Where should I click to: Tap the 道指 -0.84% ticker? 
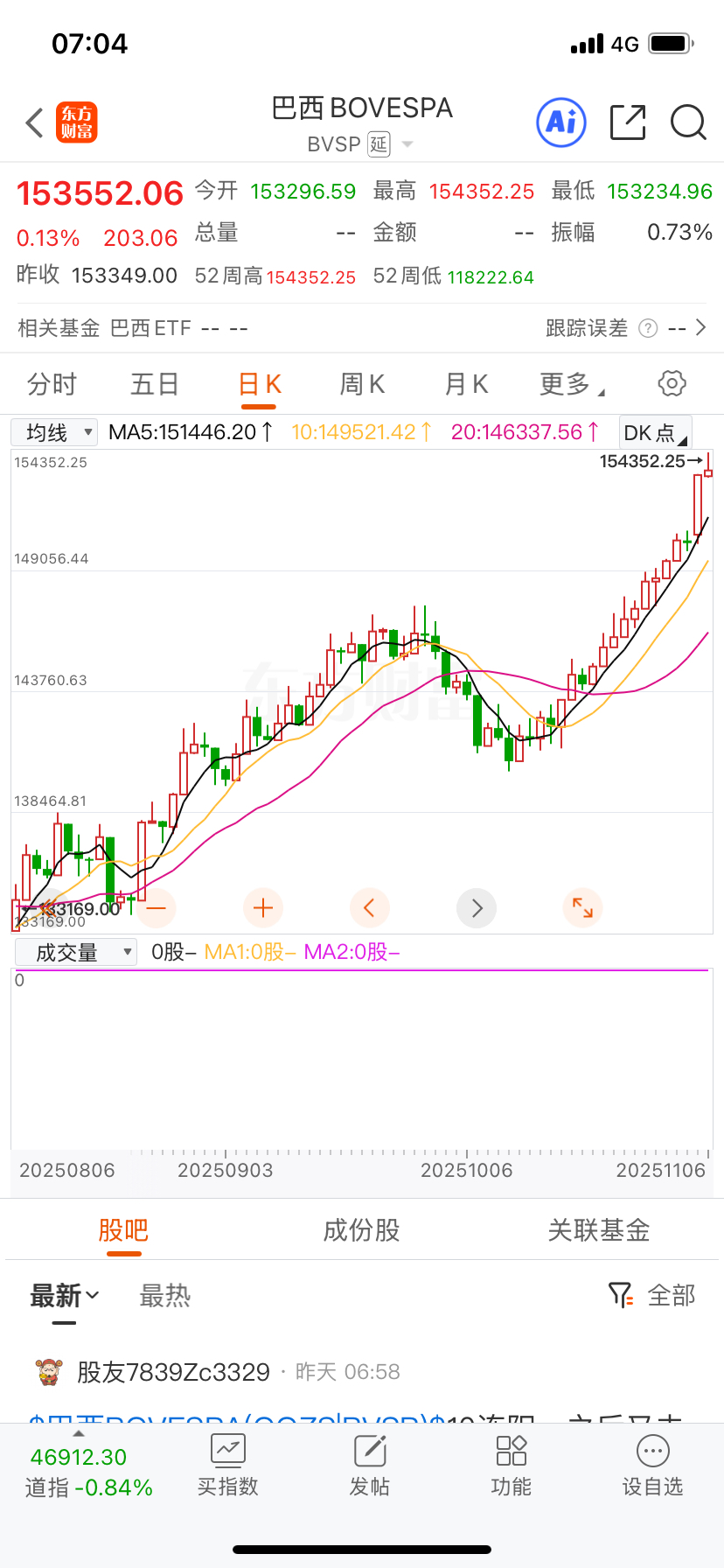(x=88, y=1487)
